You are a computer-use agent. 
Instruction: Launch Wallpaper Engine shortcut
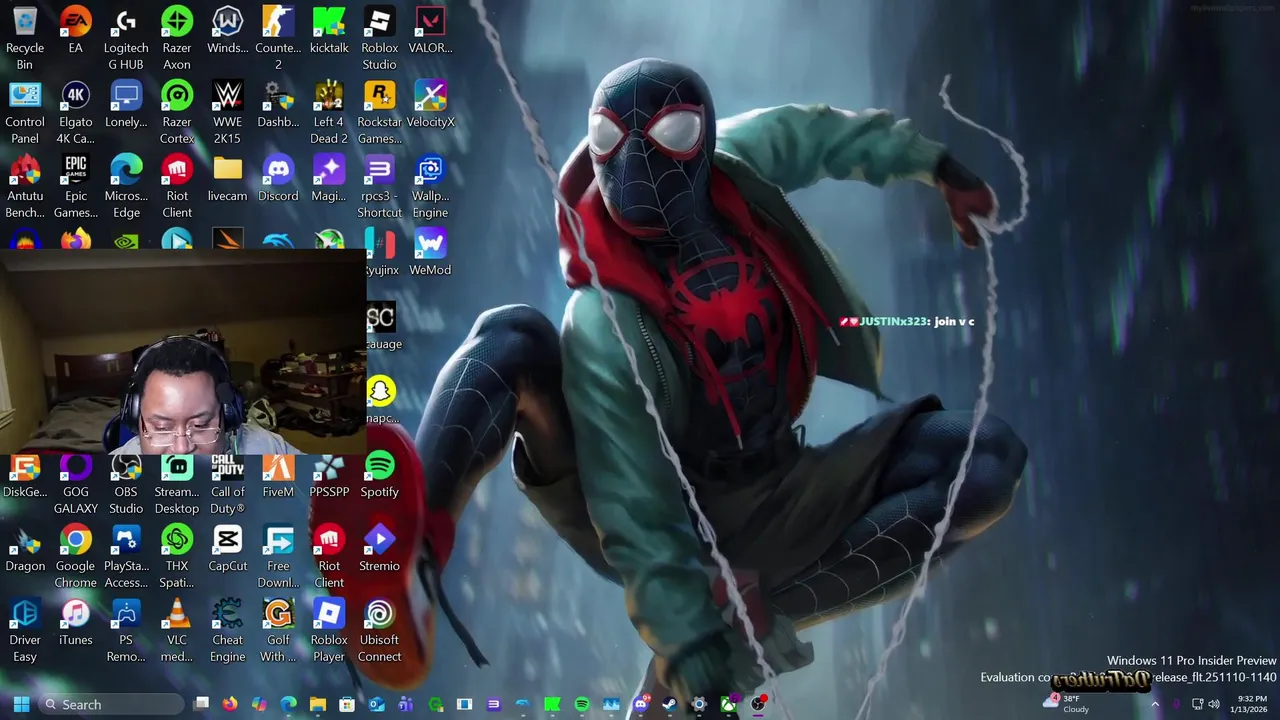(430, 187)
